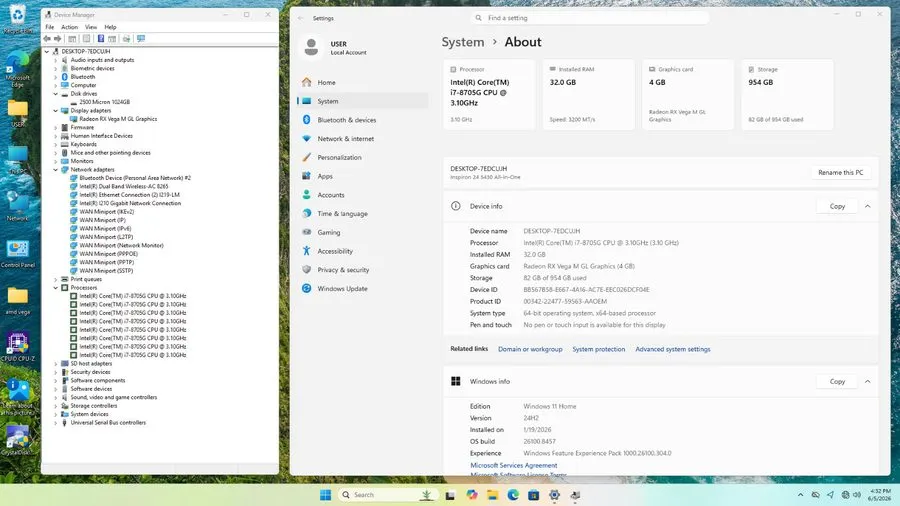Collapse the Display adapters node
Screen dimensions: 900x506
click(56, 110)
